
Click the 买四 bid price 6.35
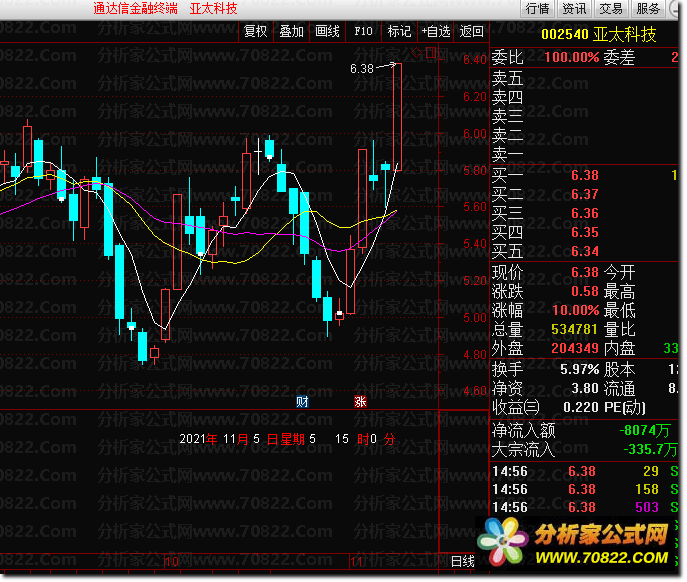coord(585,232)
